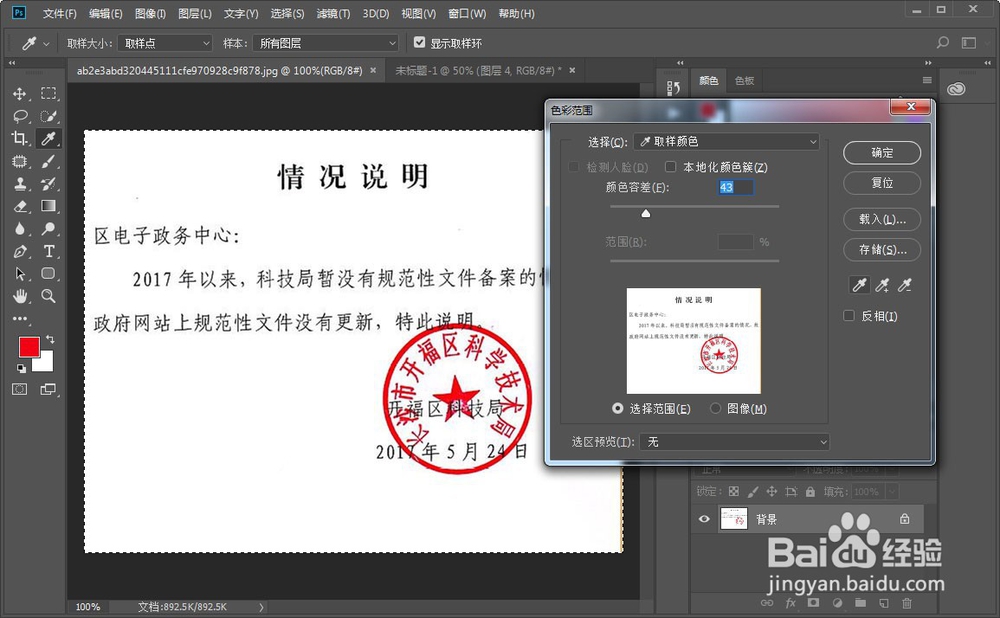Click the 颜色容差 input field

click(735, 187)
